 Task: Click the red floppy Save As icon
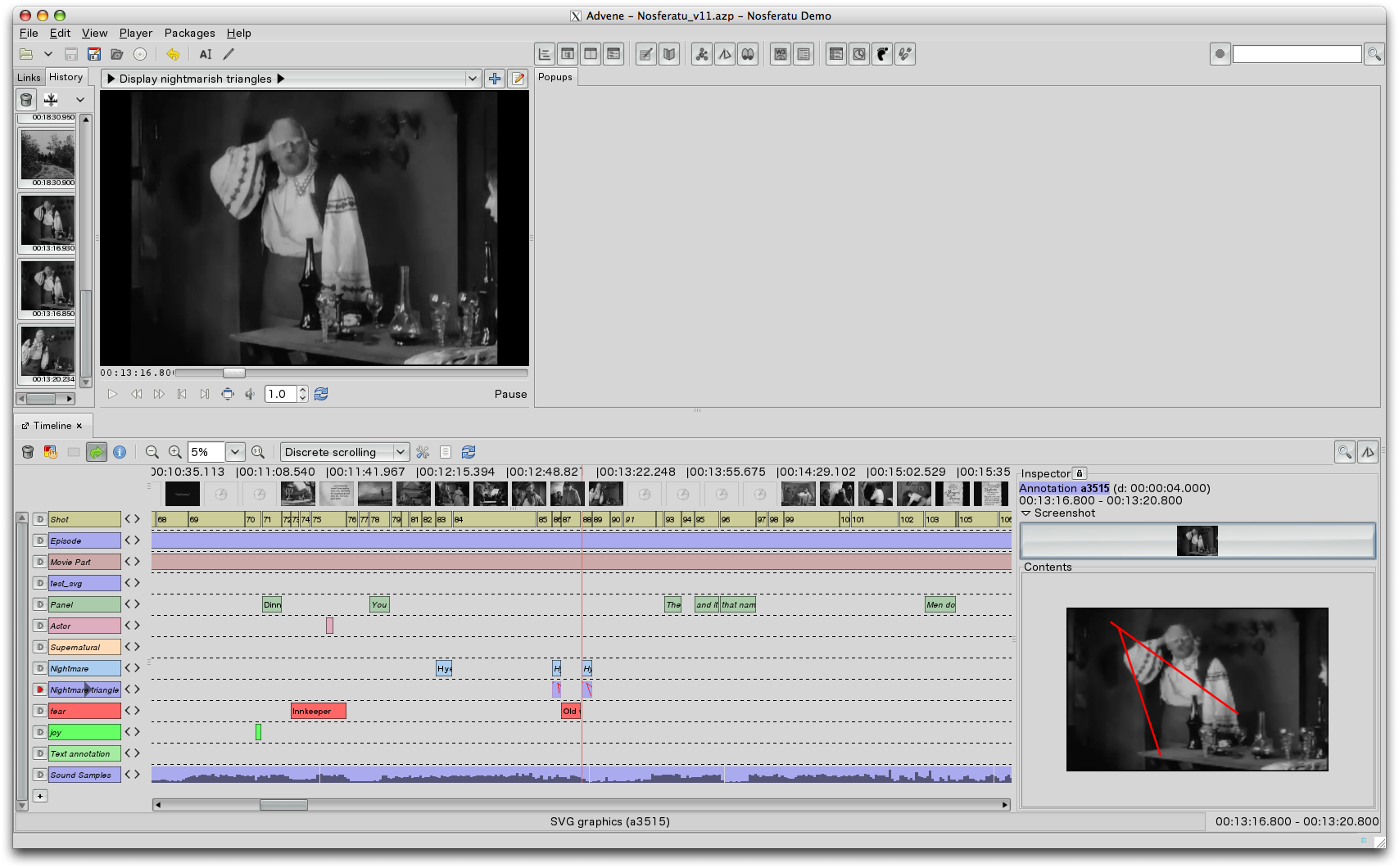tap(94, 54)
